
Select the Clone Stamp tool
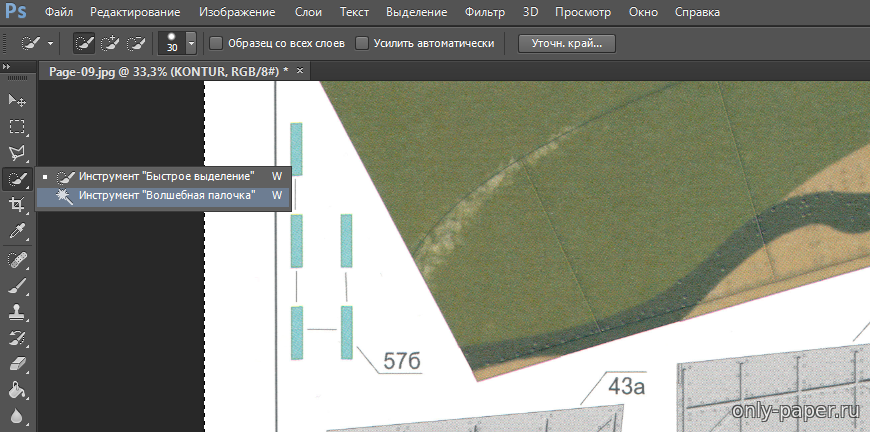coord(17,312)
